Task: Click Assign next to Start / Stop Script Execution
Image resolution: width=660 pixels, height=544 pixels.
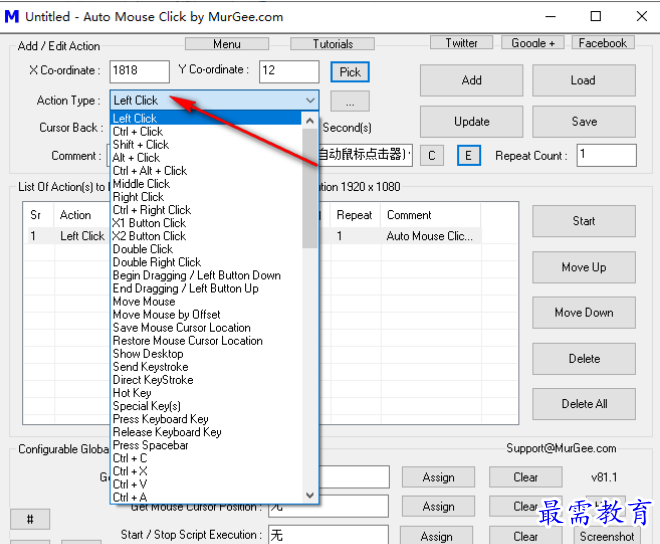Action: click(436, 536)
